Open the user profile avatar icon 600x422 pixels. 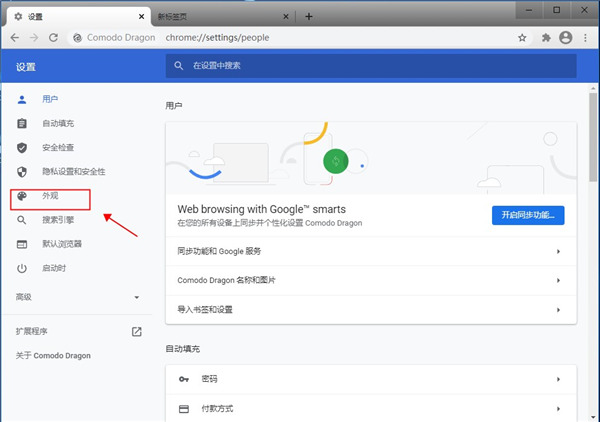point(566,38)
